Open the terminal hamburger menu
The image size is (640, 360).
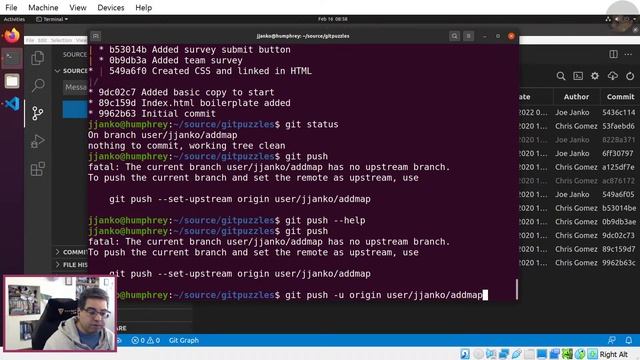[x=469, y=36]
